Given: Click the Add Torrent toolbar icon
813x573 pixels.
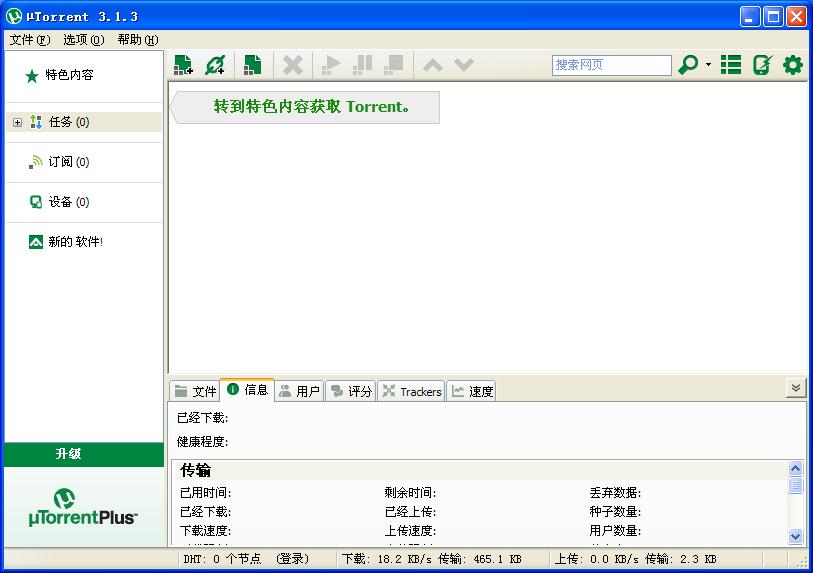Looking at the screenshot, I should pyautogui.click(x=183, y=65).
